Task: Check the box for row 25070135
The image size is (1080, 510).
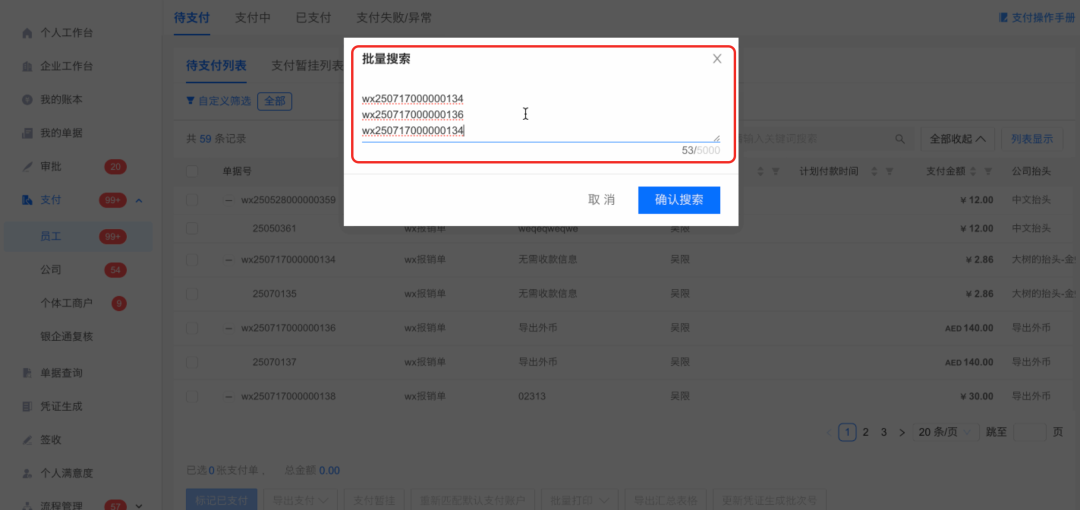Action: (192, 294)
